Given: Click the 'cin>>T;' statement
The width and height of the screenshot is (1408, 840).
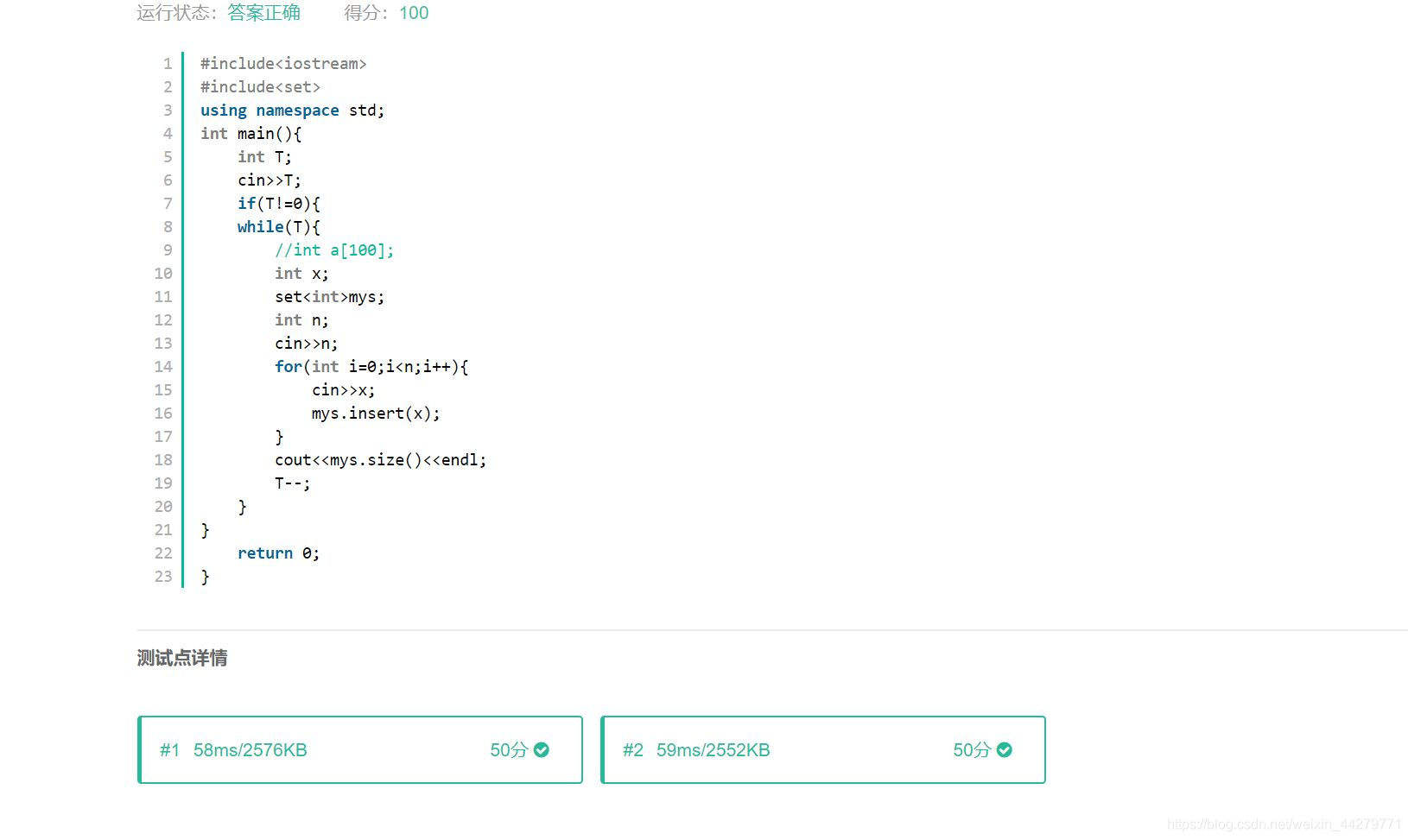Looking at the screenshot, I should click(270, 180).
